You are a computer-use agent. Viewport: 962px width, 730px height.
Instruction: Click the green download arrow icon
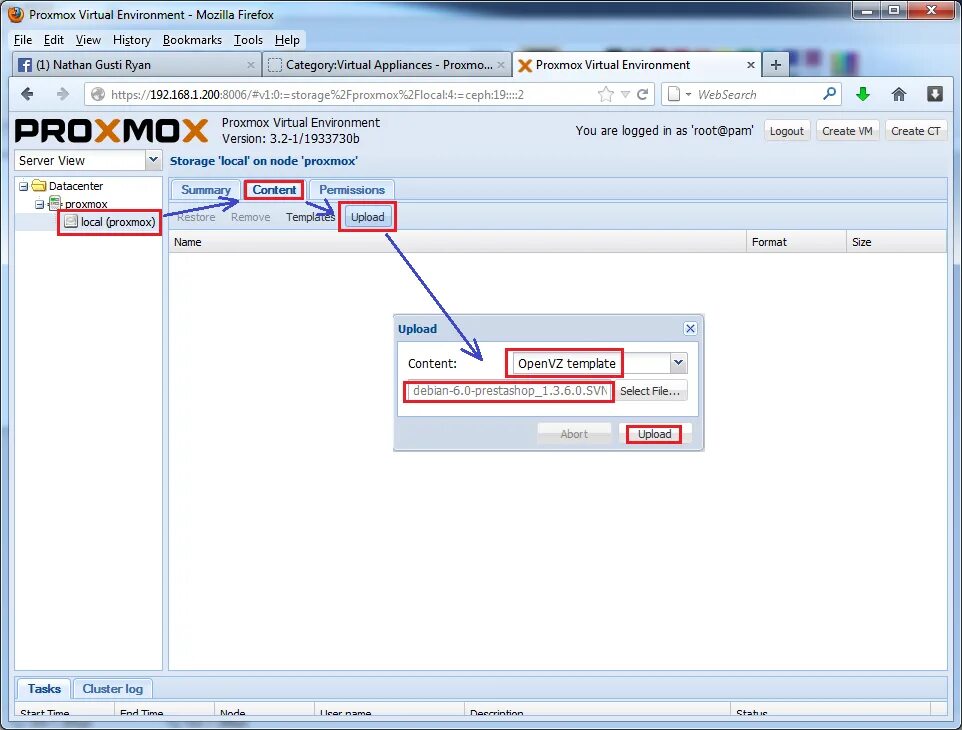point(863,94)
